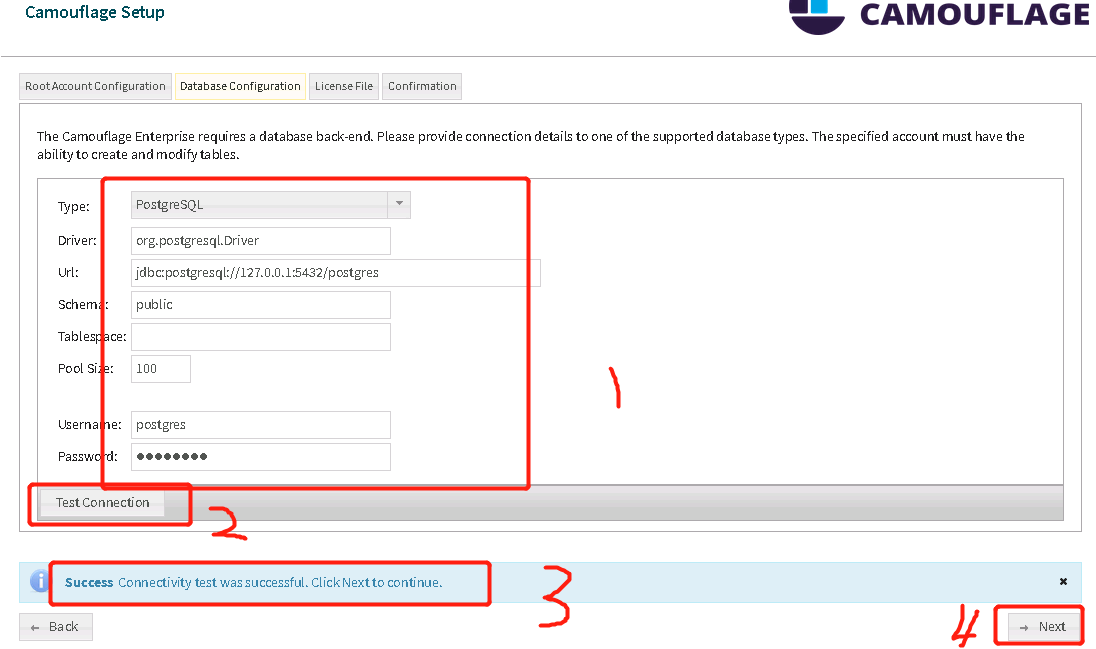
Task: Click the blue info icon
Action: point(39,580)
